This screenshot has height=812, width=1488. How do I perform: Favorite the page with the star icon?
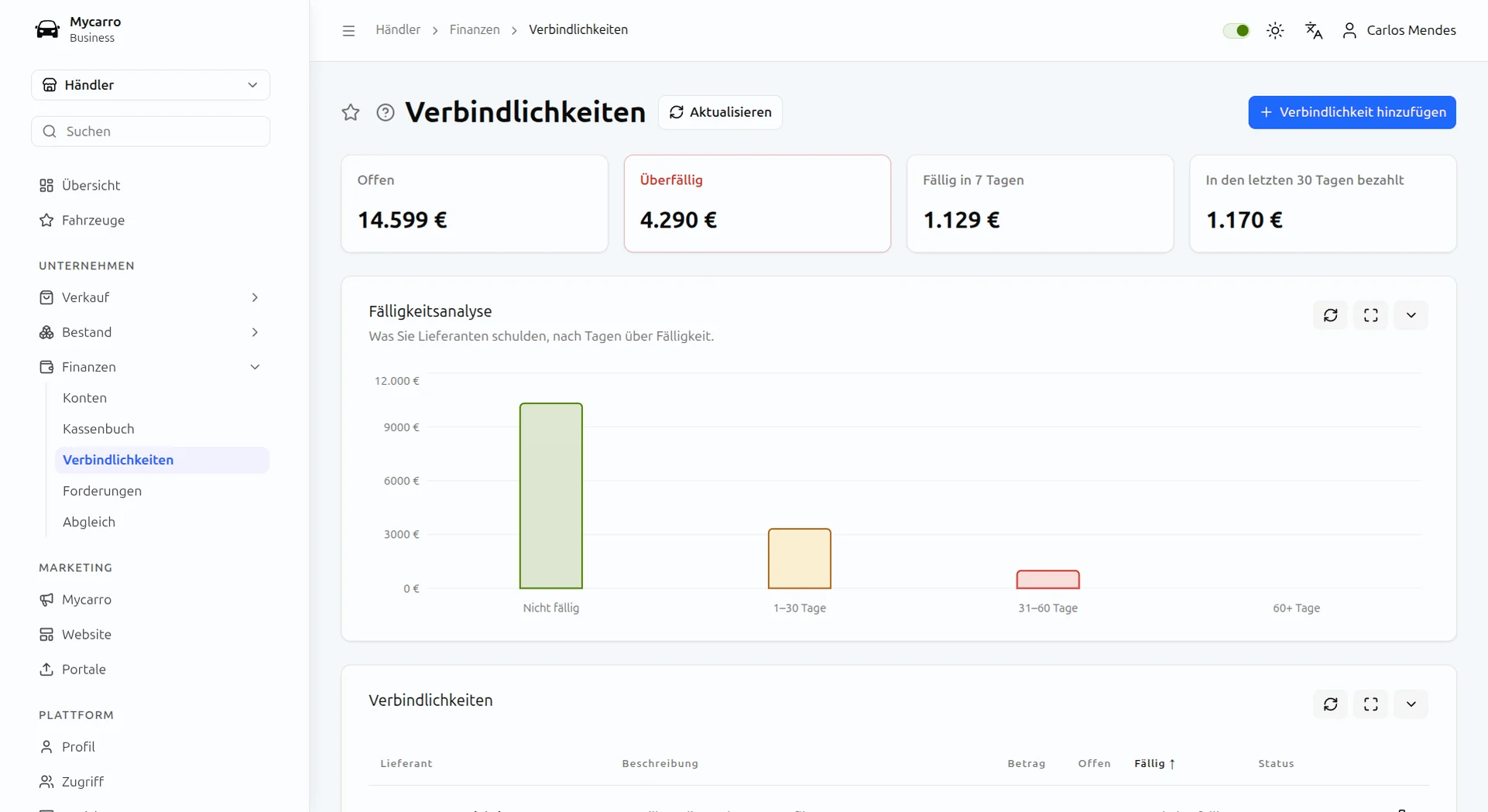click(x=351, y=112)
